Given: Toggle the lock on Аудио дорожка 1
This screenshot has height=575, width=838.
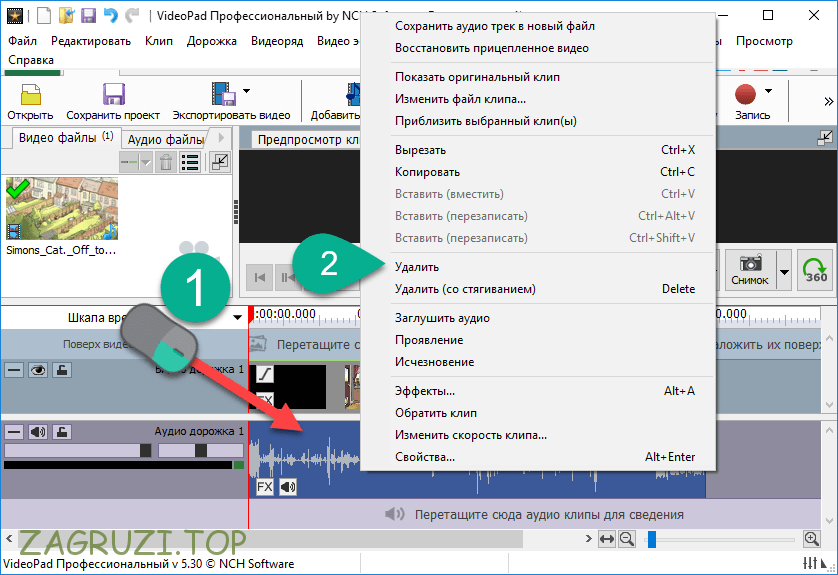Looking at the screenshot, I should pos(61,432).
